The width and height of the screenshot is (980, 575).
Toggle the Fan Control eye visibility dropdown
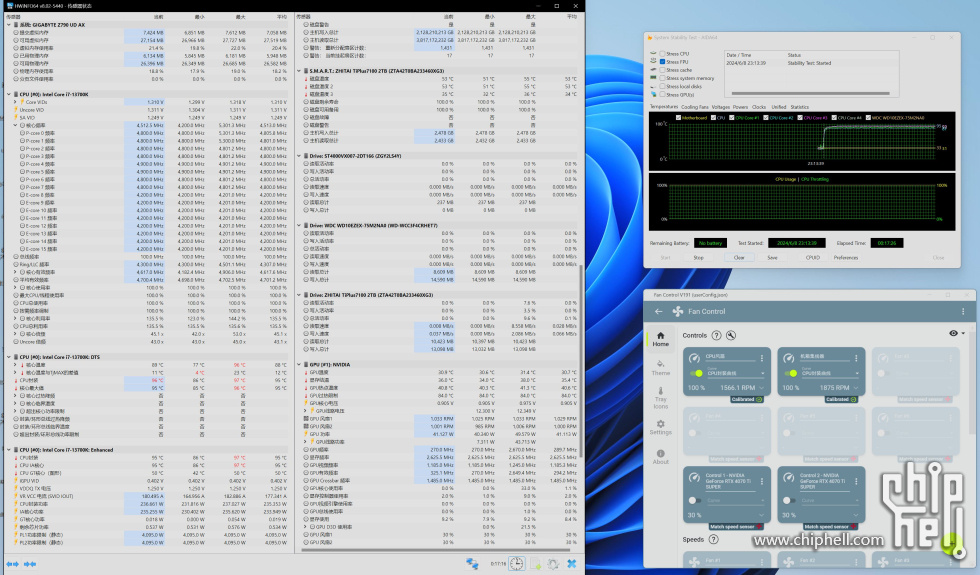click(957, 333)
